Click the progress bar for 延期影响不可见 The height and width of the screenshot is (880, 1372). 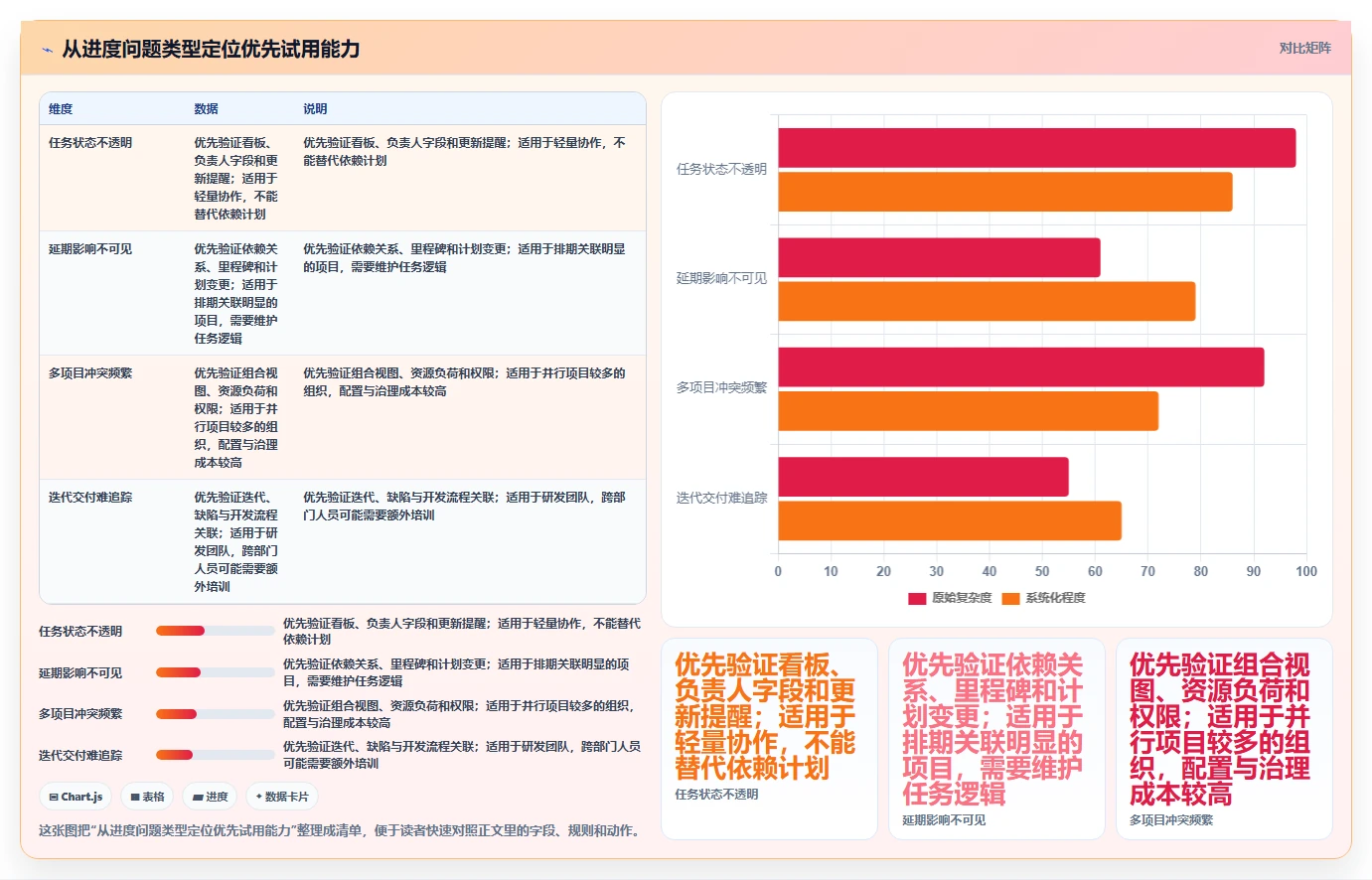coord(215,672)
